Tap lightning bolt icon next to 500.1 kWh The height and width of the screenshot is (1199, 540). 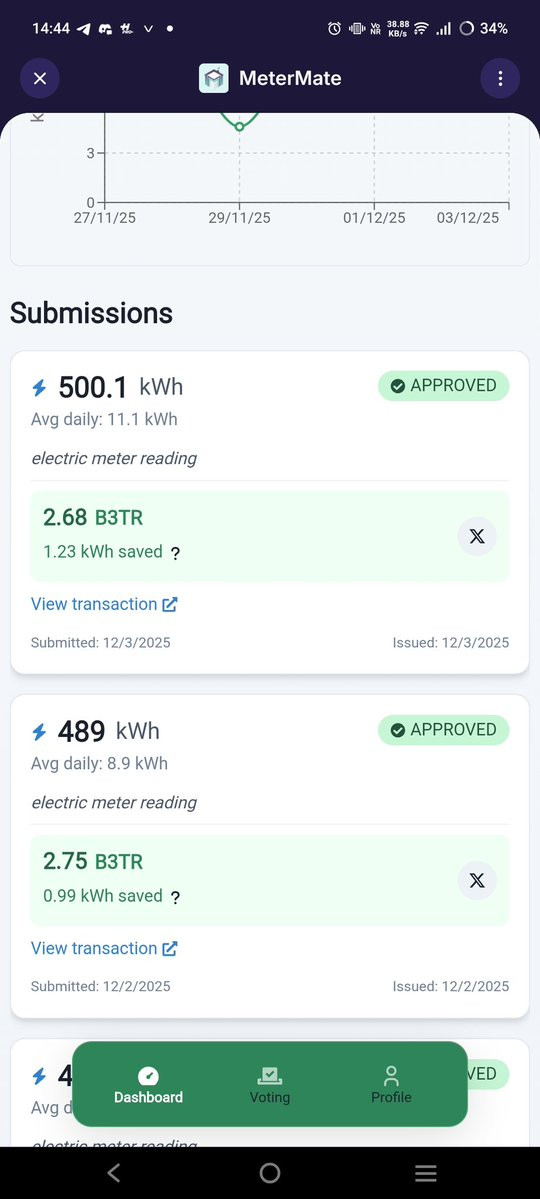[x=39, y=388]
